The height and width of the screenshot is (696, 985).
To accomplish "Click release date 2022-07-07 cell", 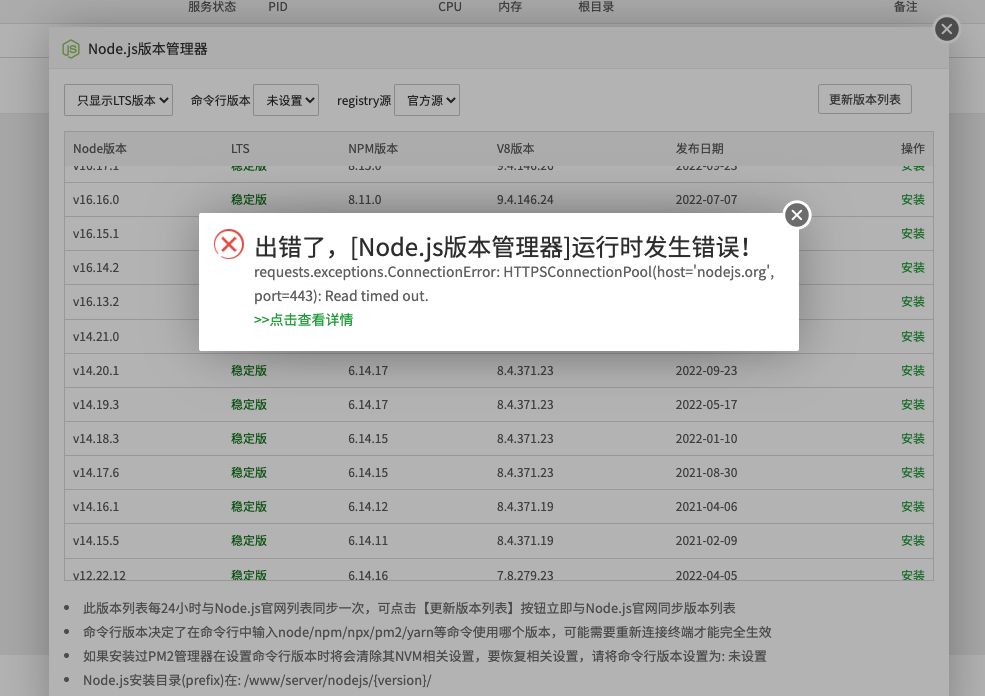I will (x=706, y=200).
